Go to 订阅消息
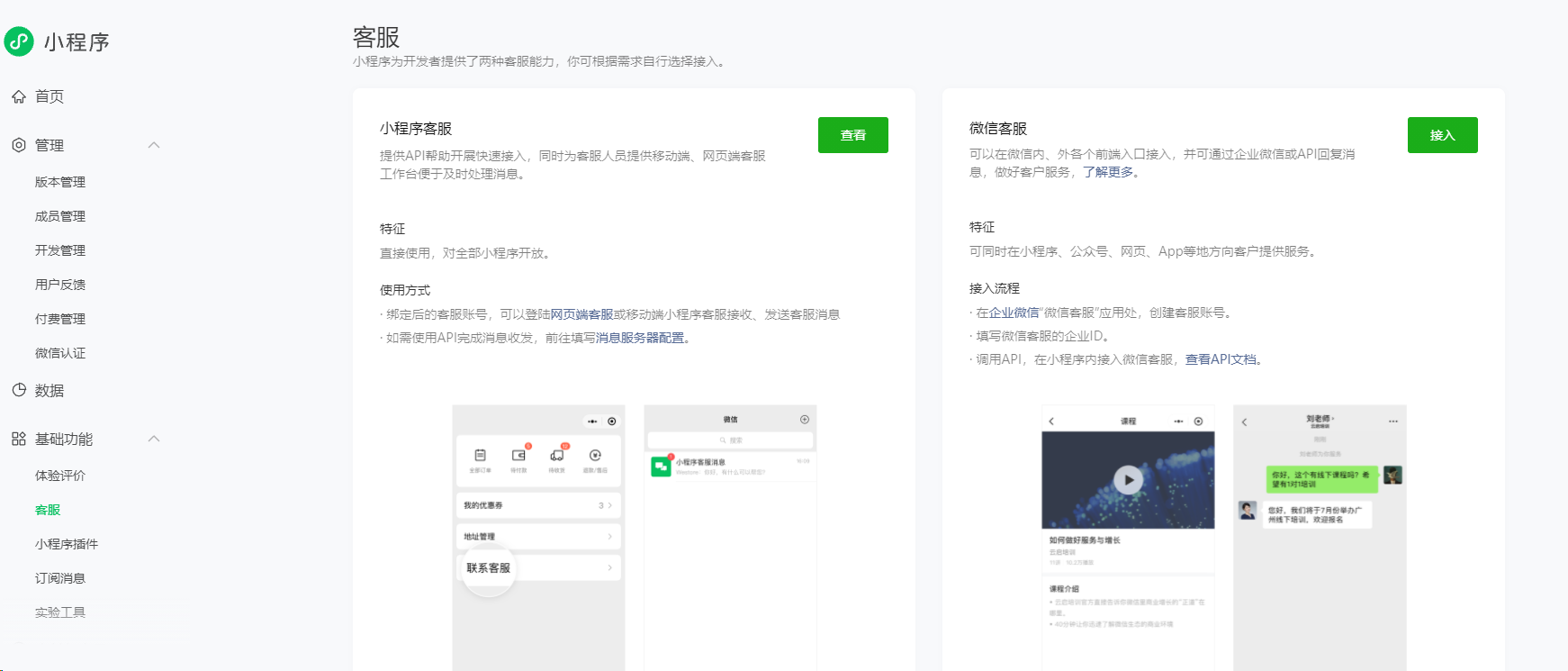The width and height of the screenshot is (1568, 671). pyautogui.click(x=60, y=578)
